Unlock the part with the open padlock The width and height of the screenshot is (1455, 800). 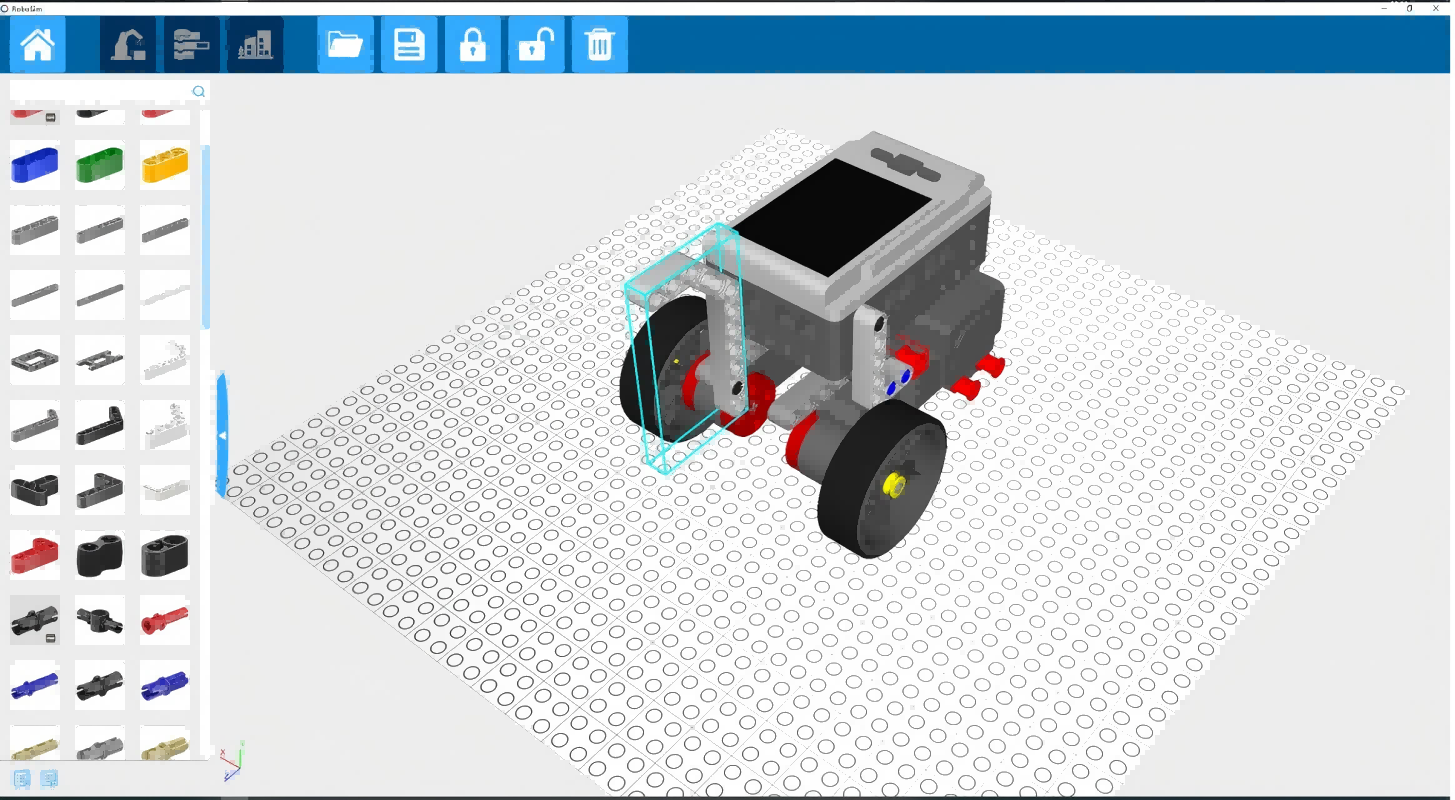coord(536,45)
